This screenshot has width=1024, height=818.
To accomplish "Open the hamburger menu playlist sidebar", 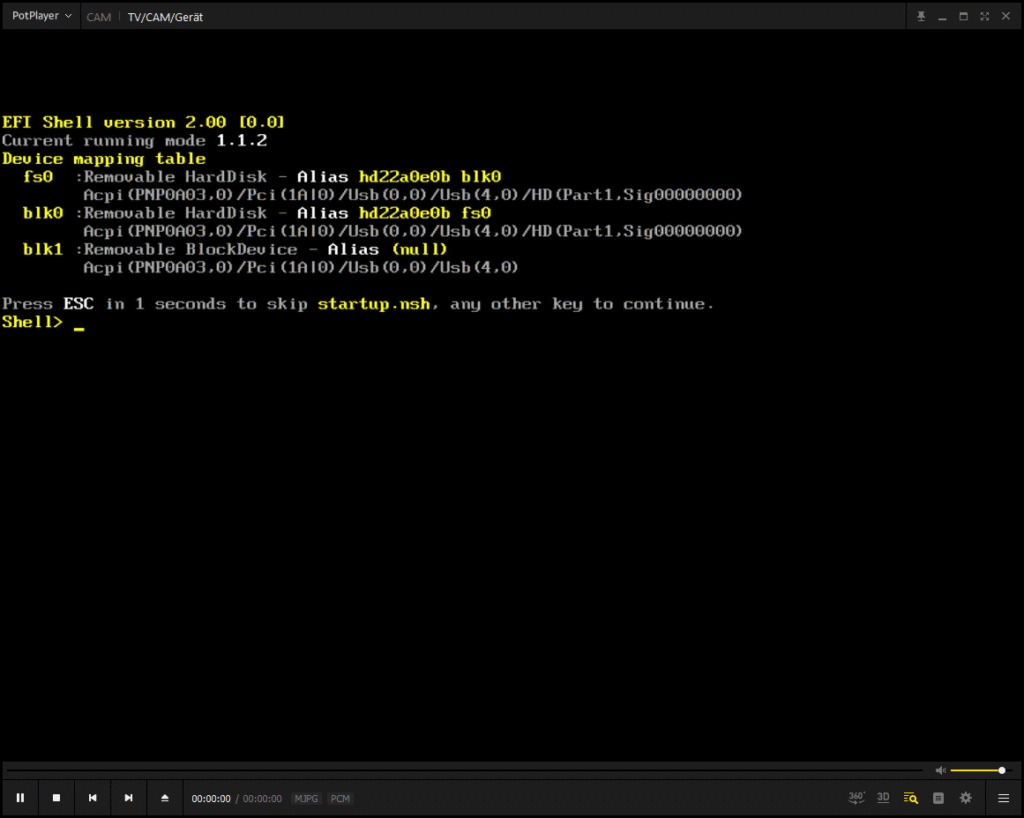I will 1003,798.
